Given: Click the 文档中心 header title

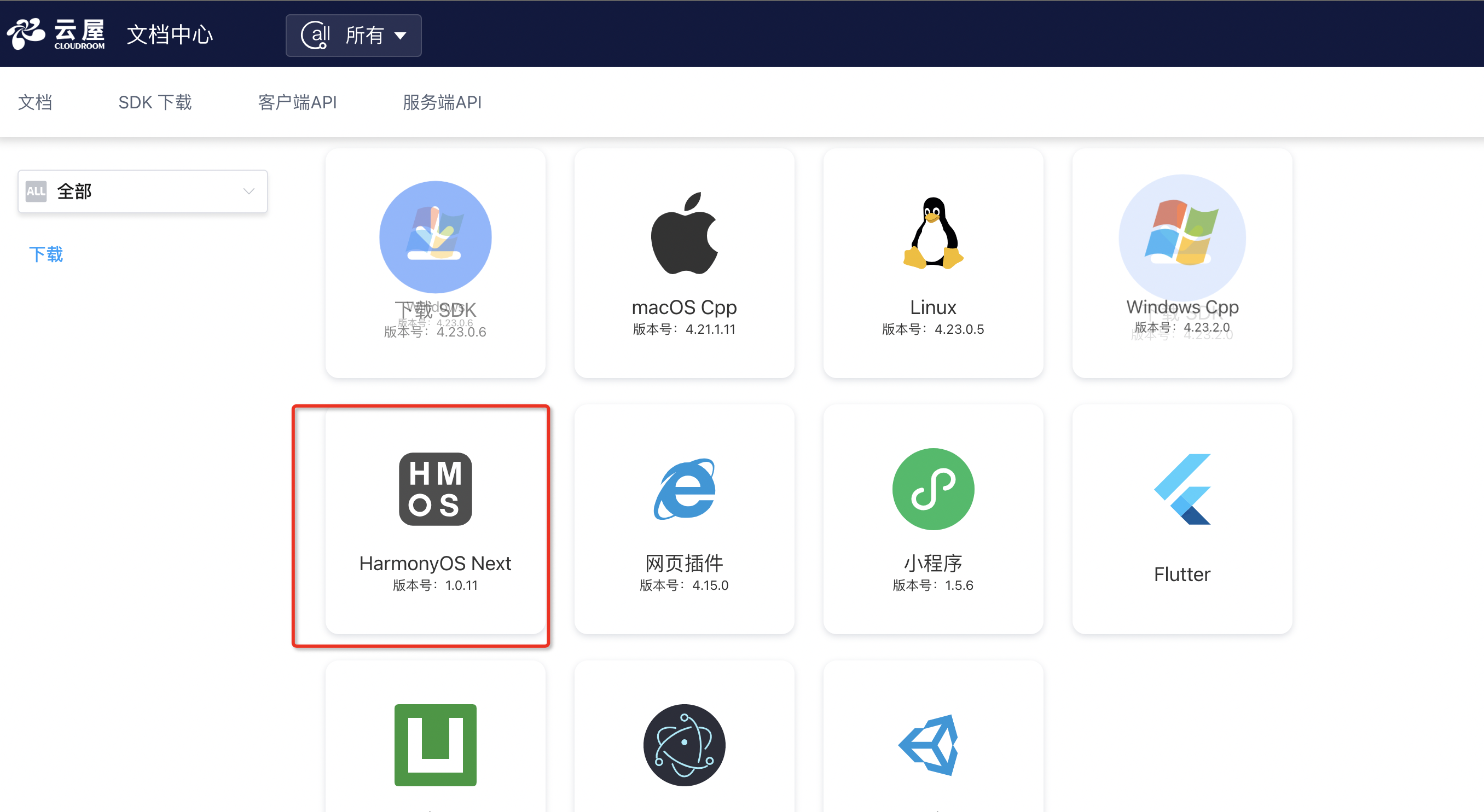Looking at the screenshot, I should coord(170,34).
